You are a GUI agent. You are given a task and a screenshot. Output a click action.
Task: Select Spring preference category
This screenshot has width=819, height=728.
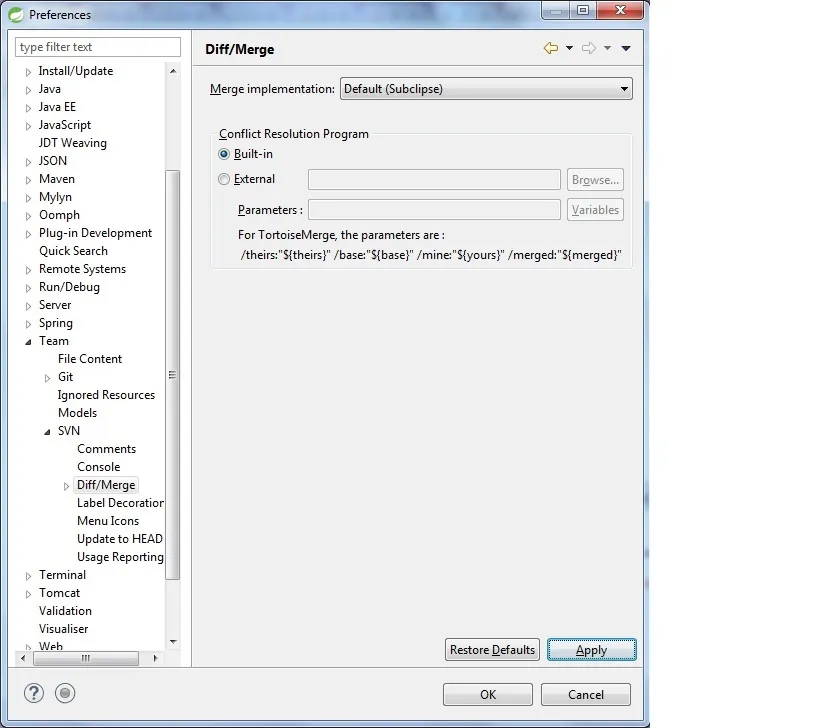click(56, 323)
